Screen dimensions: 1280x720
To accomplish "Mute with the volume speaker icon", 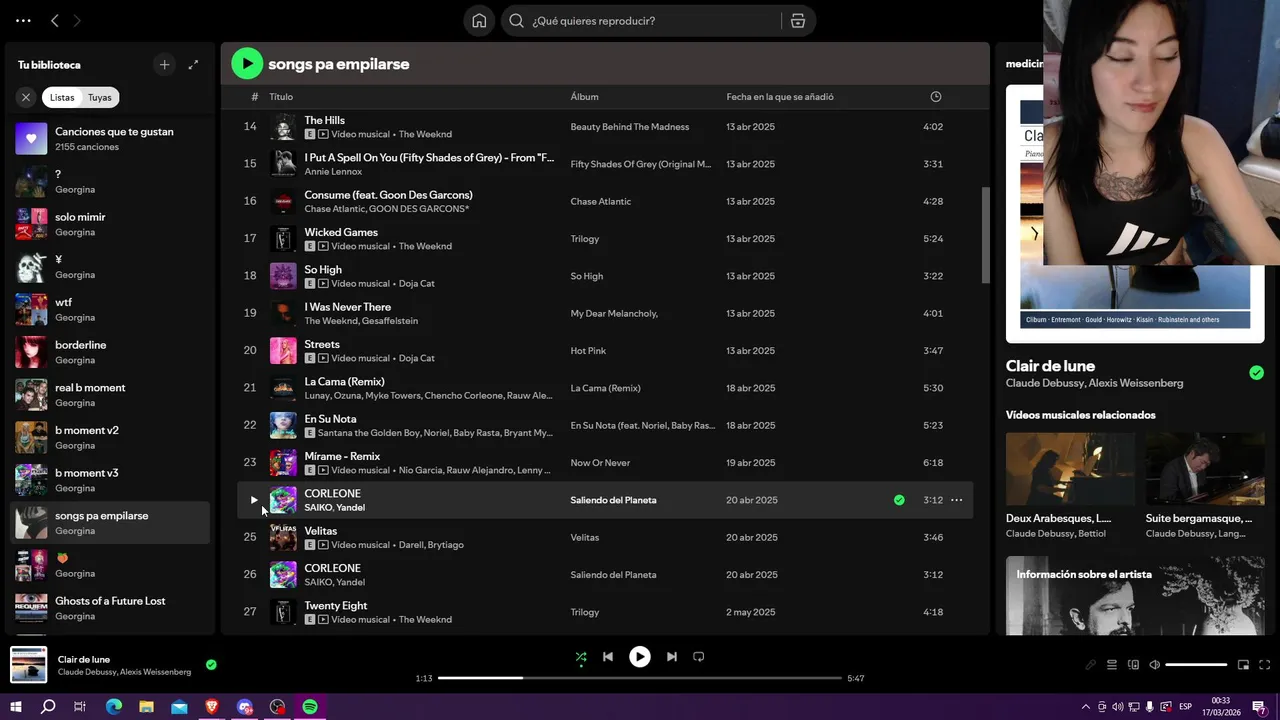I will click(1154, 665).
